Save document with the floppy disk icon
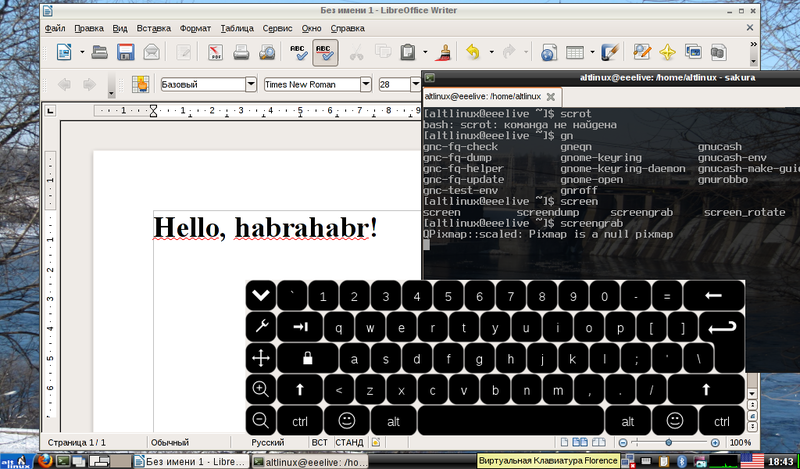 [126, 52]
